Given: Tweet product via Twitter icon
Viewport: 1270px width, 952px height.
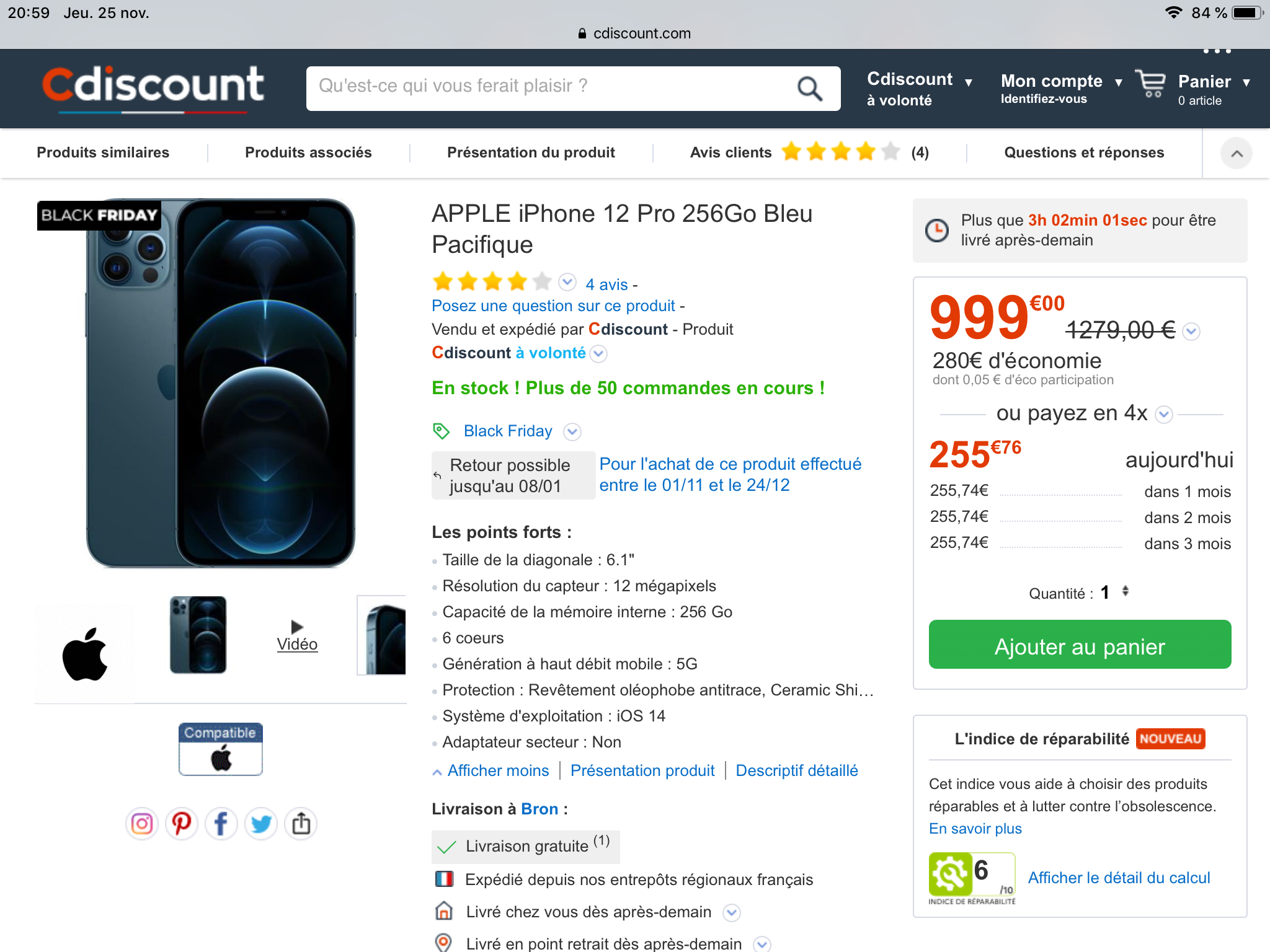Looking at the screenshot, I should click(261, 824).
